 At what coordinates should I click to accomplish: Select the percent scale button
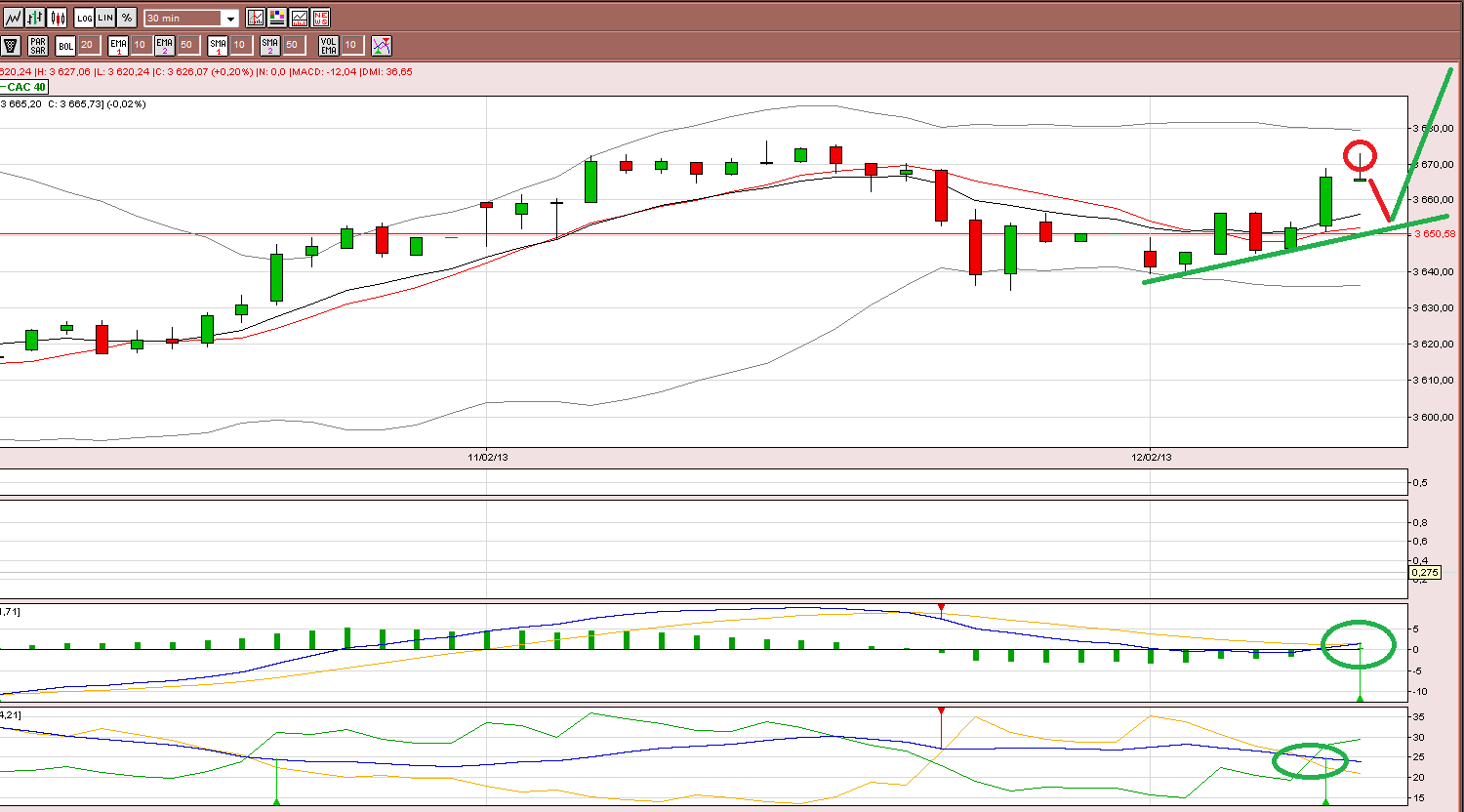(x=127, y=18)
